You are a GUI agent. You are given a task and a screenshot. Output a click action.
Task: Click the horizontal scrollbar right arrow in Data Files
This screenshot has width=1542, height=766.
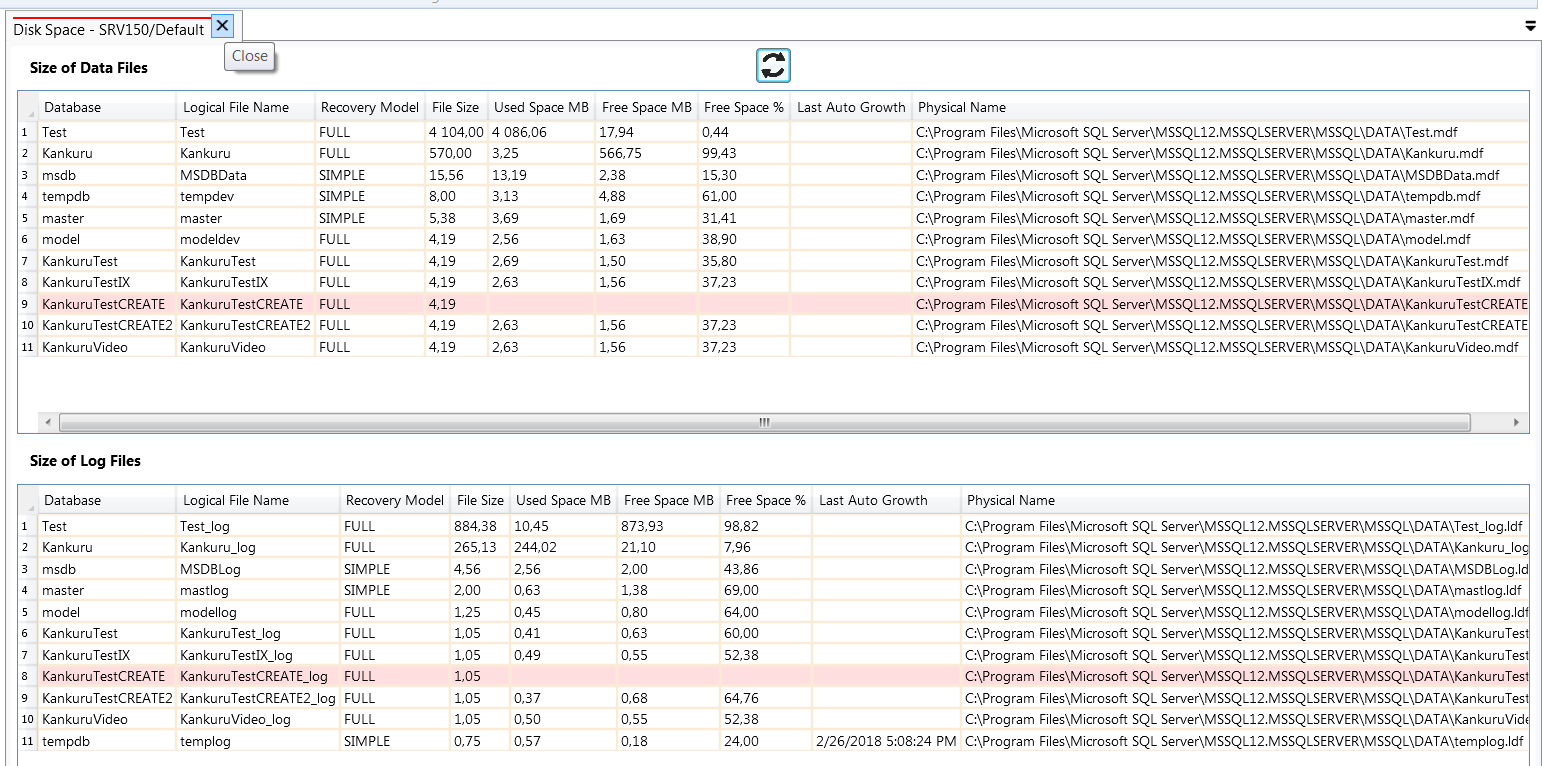click(x=1517, y=422)
